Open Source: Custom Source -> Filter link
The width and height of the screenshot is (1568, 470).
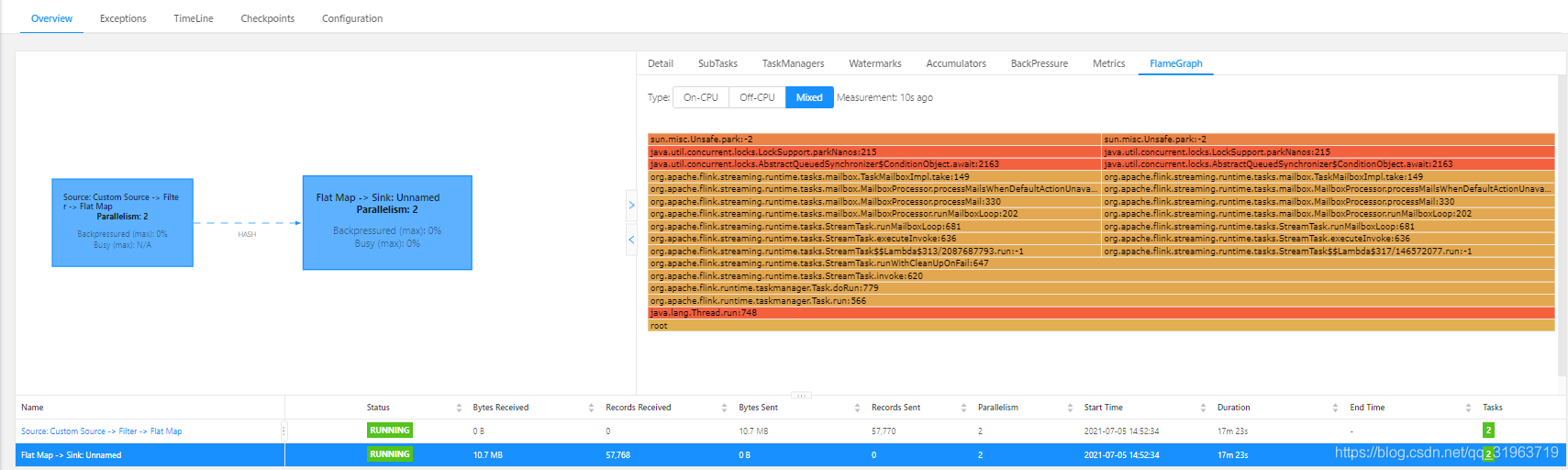pyautogui.click(x=102, y=431)
